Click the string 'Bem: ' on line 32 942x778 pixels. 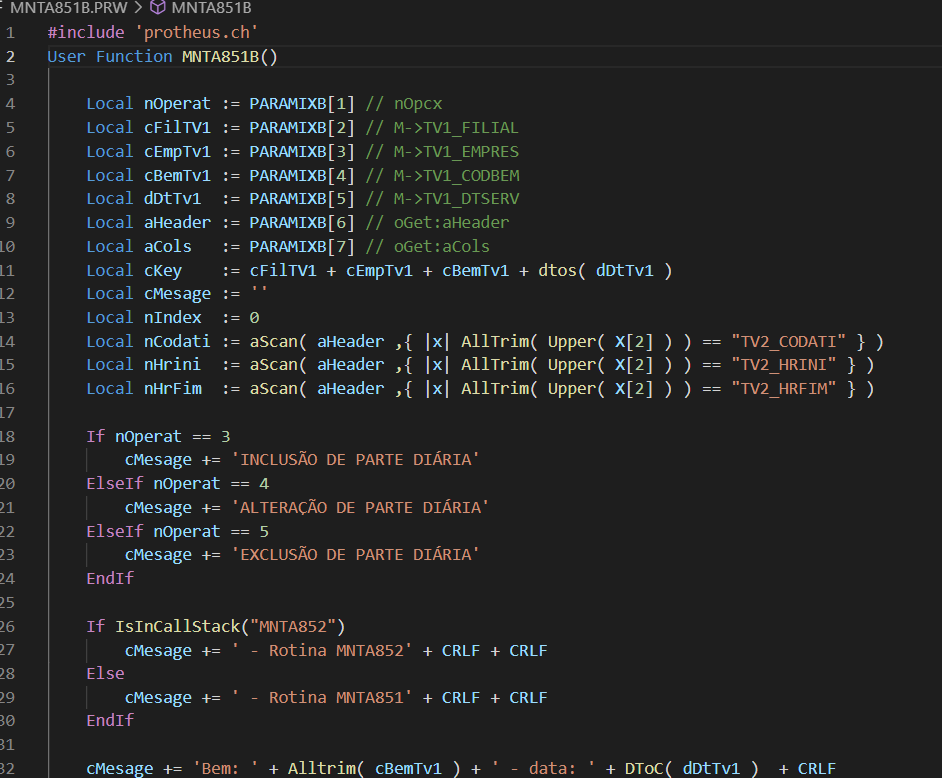[225, 768]
